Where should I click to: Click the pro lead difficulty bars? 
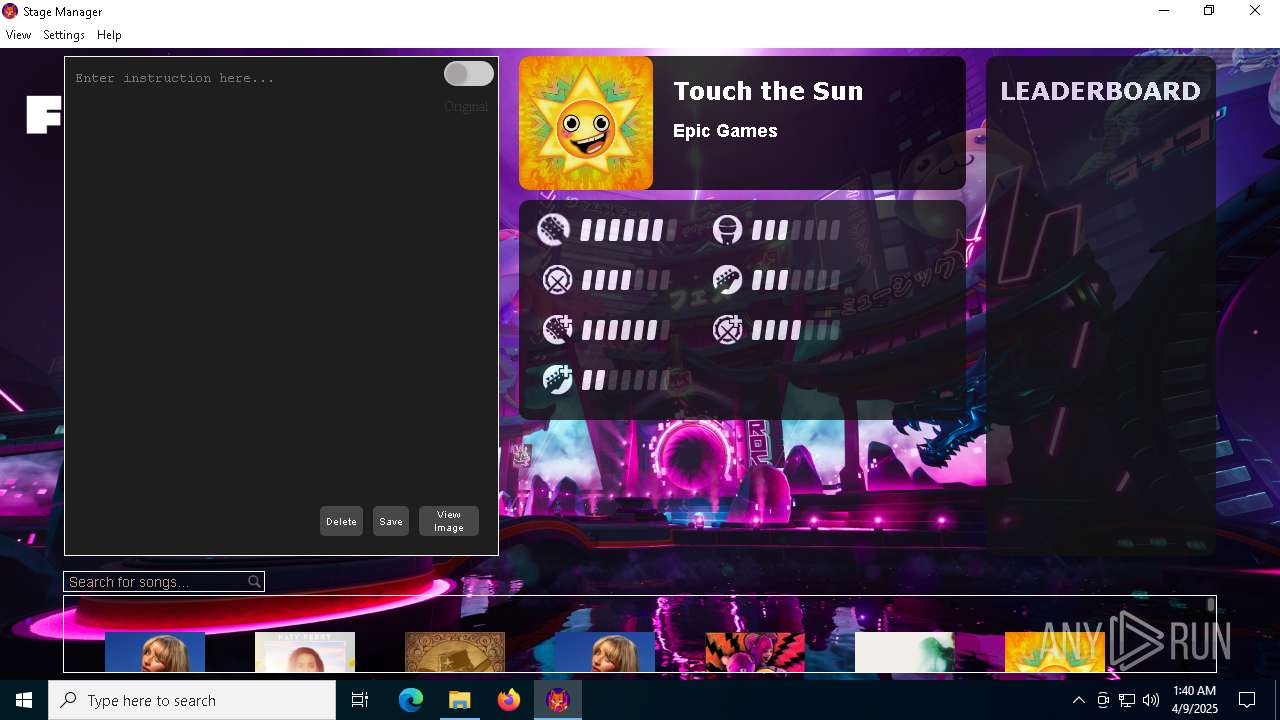[x=625, y=330]
